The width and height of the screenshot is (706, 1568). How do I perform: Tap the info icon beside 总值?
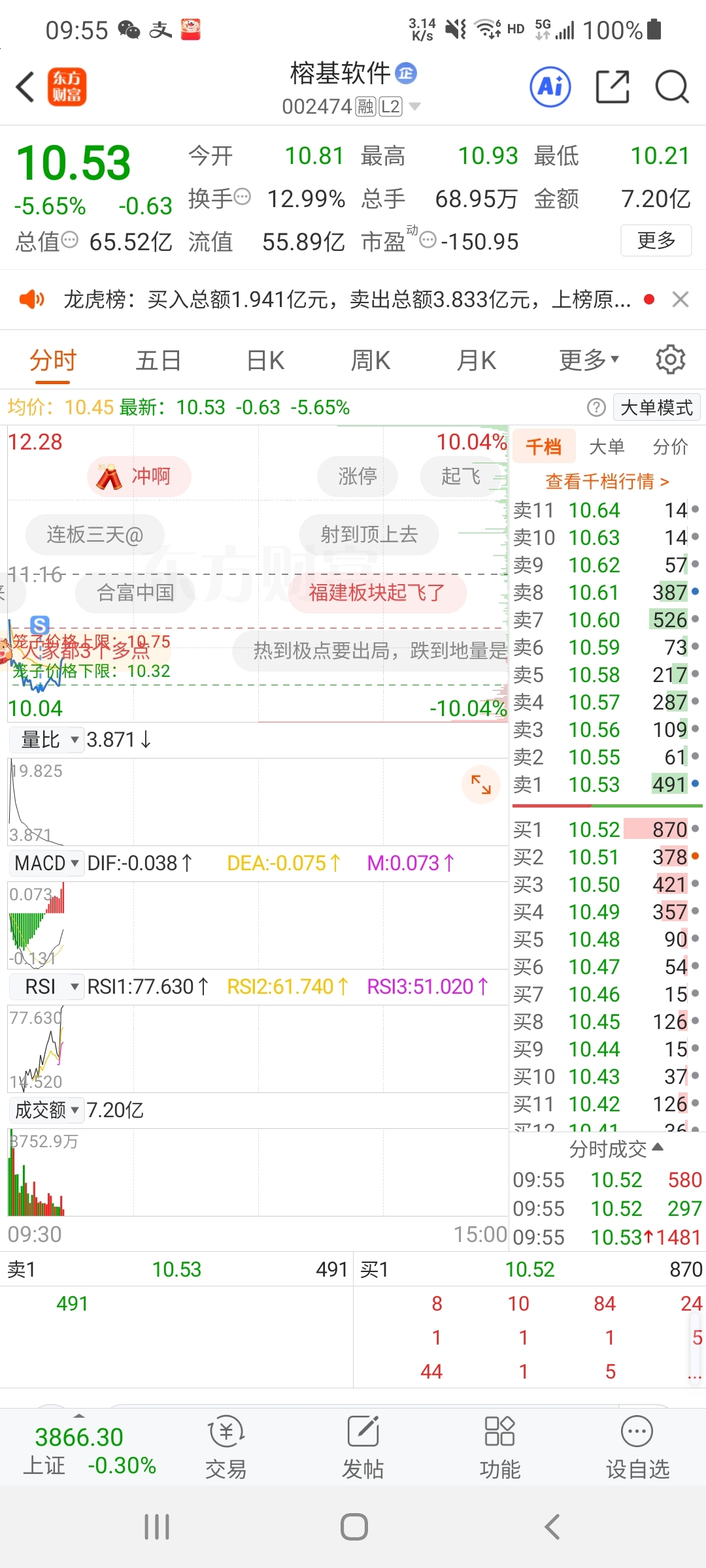pyautogui.click(x=70, y=240)
